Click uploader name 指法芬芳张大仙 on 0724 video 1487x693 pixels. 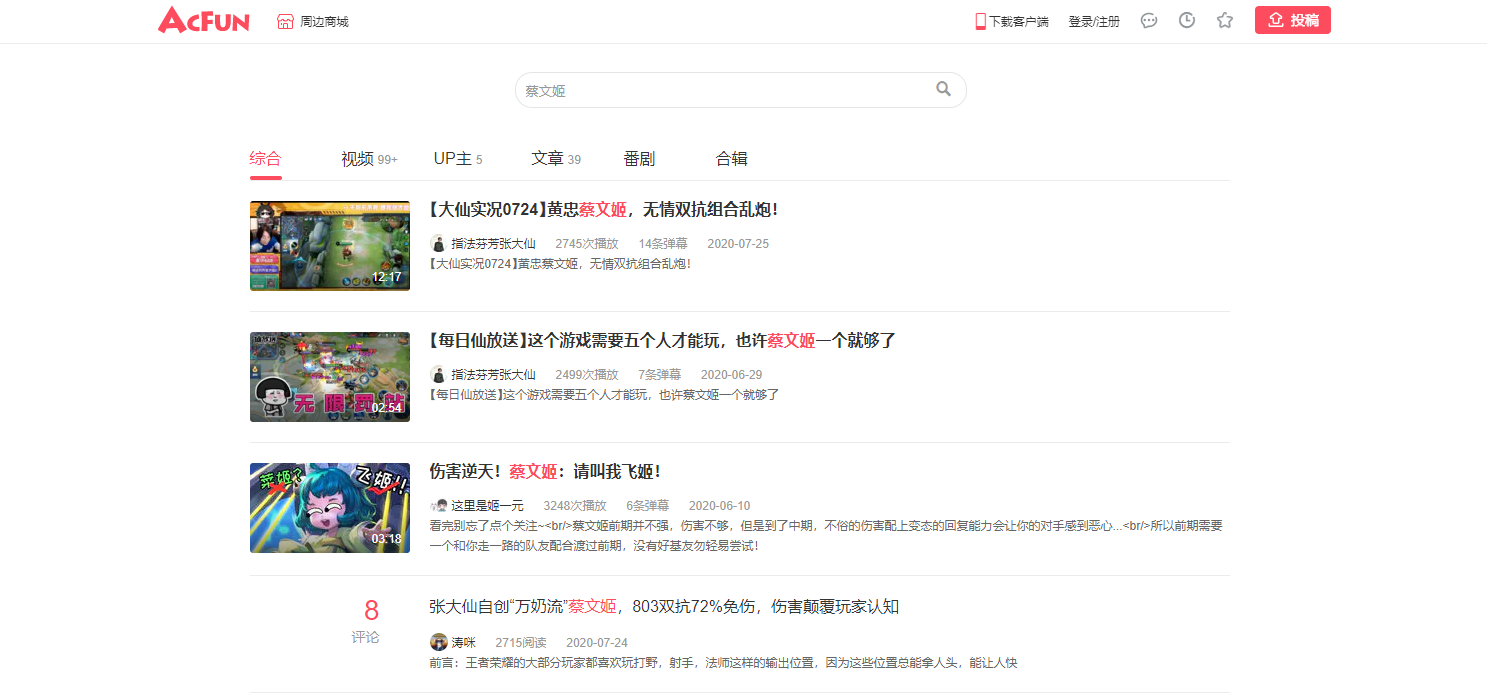[493, 244]
